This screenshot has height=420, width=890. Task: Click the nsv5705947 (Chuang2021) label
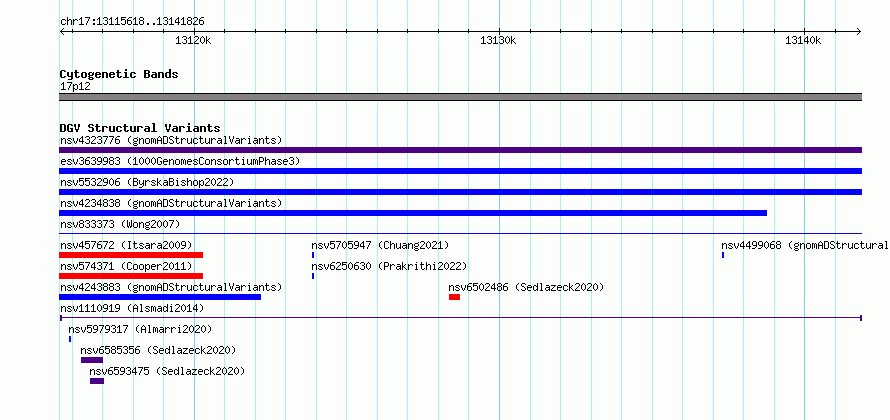pyautogui.click(x=380, y=245)
